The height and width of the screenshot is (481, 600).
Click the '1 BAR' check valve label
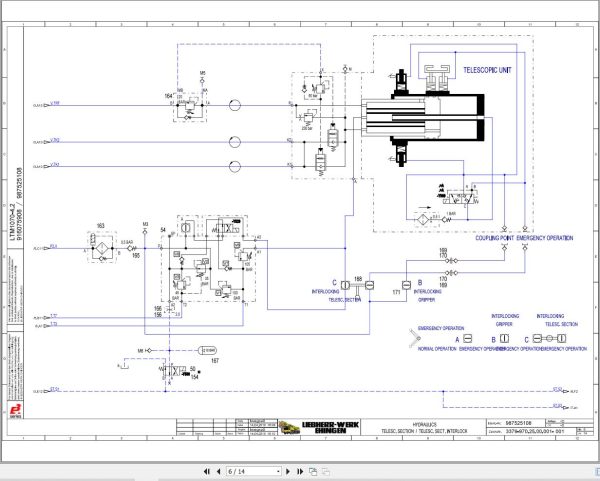pyautogui.click(x=451, y=214)
